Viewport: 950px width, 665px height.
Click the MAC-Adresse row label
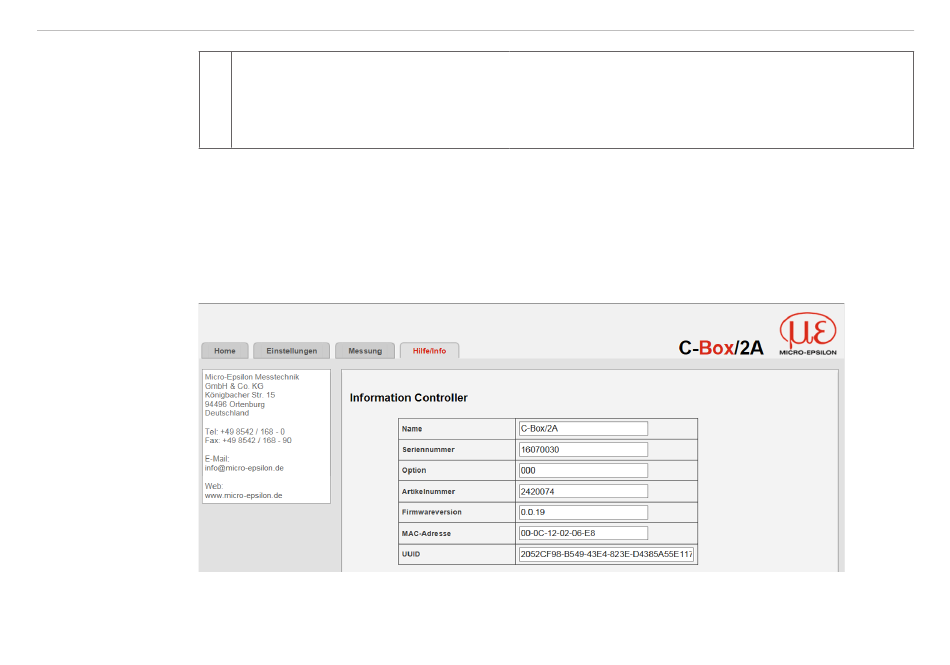coord(426,534)
